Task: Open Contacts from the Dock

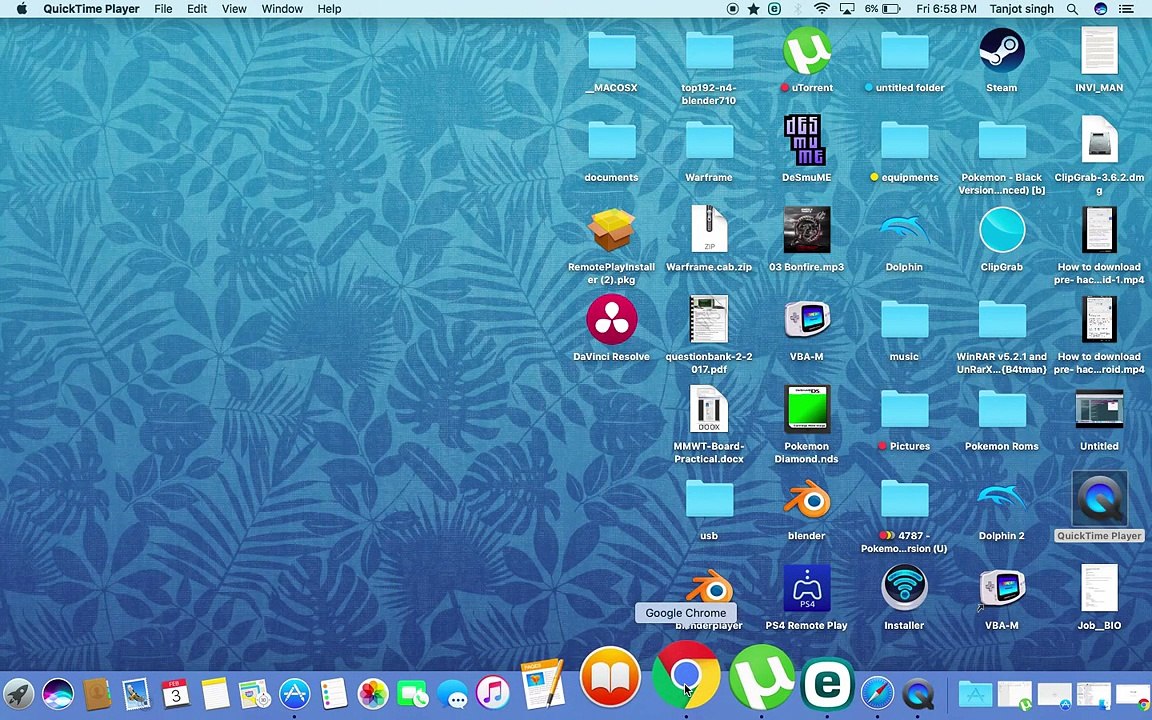Action: (96, 694)
